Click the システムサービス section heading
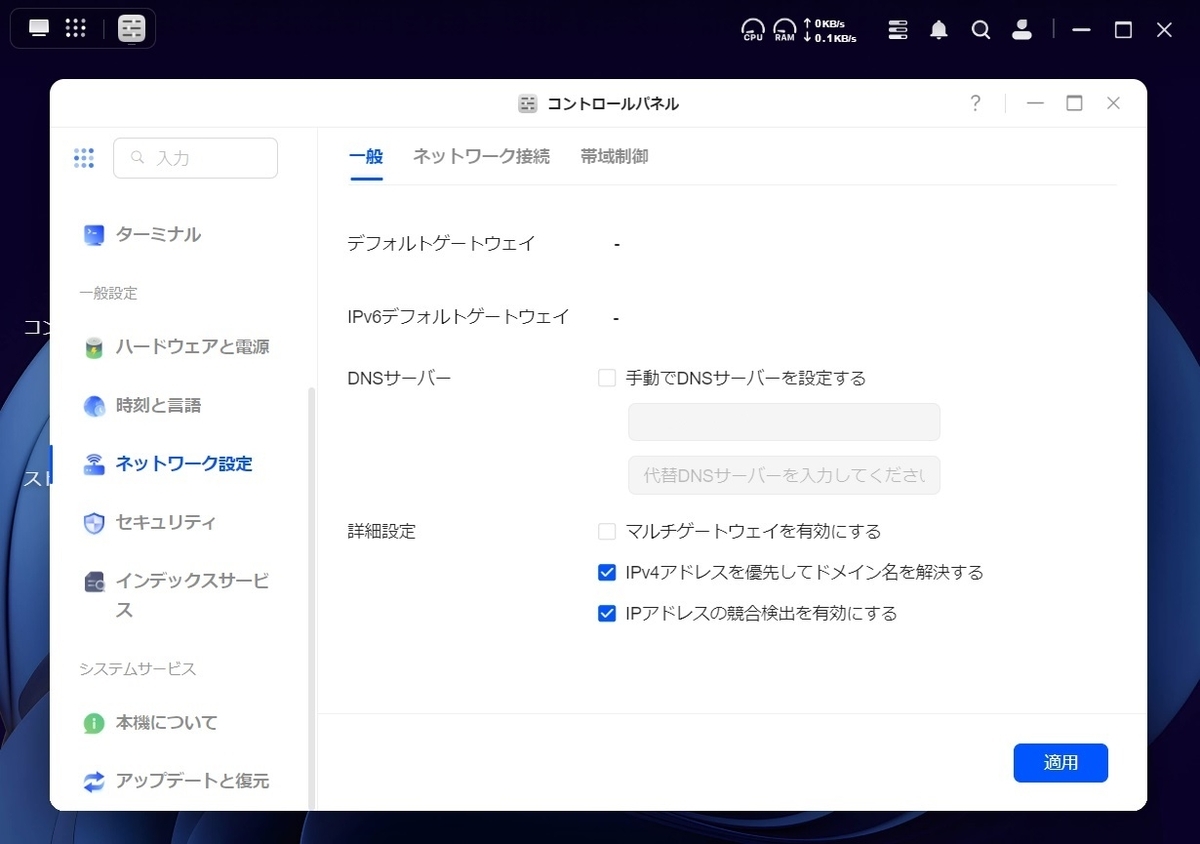1200x844 pixels. pos(138,669)
